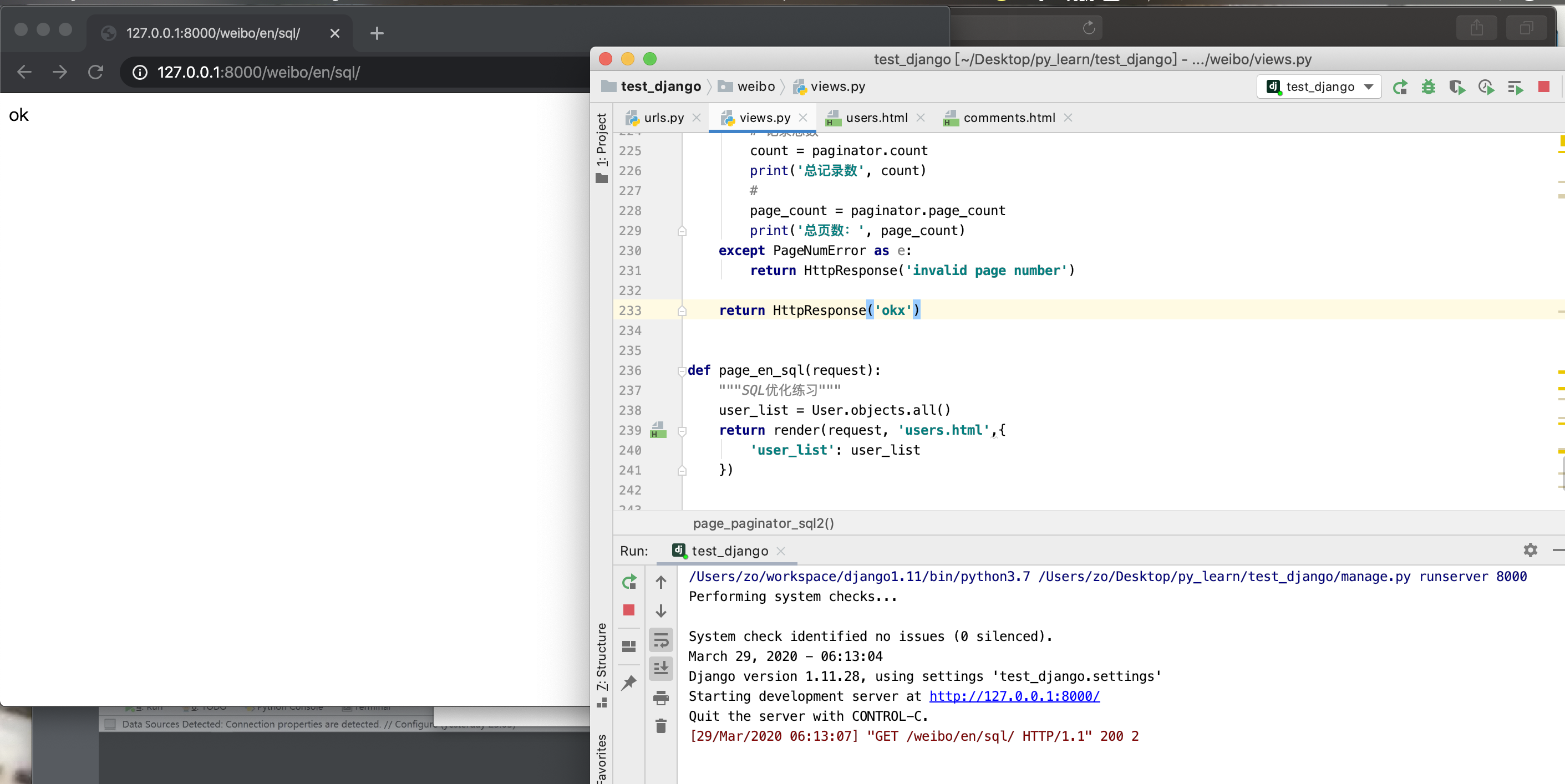Clear console with trash icon
Image resolution: width=1565 pixels, height=784 pixels.
pyautogui.click(x=661, y=726)
